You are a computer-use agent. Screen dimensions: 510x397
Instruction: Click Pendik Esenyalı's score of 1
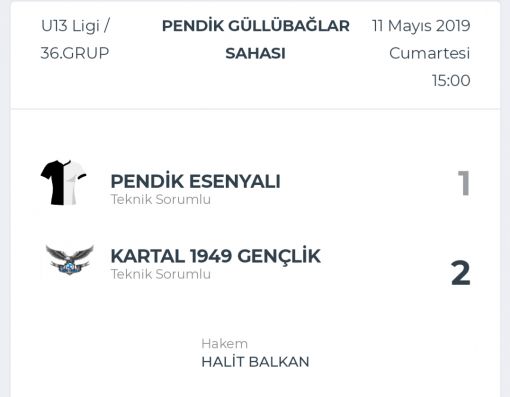(x=464, y=183)
